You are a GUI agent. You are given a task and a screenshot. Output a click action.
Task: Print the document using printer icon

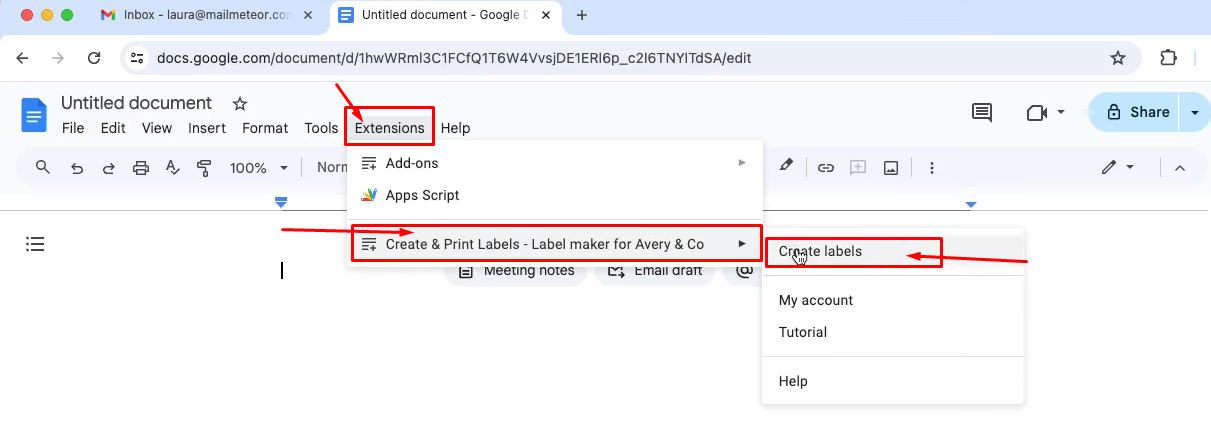click(141, 168)
